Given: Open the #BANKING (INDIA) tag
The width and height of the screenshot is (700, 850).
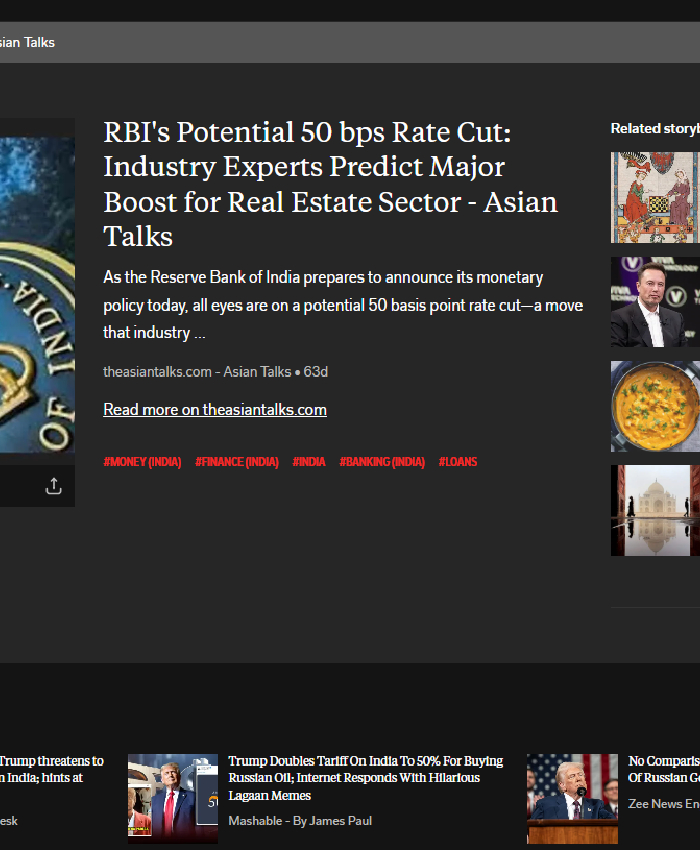Looking at the screenshot, I should [x=382, y=462].
